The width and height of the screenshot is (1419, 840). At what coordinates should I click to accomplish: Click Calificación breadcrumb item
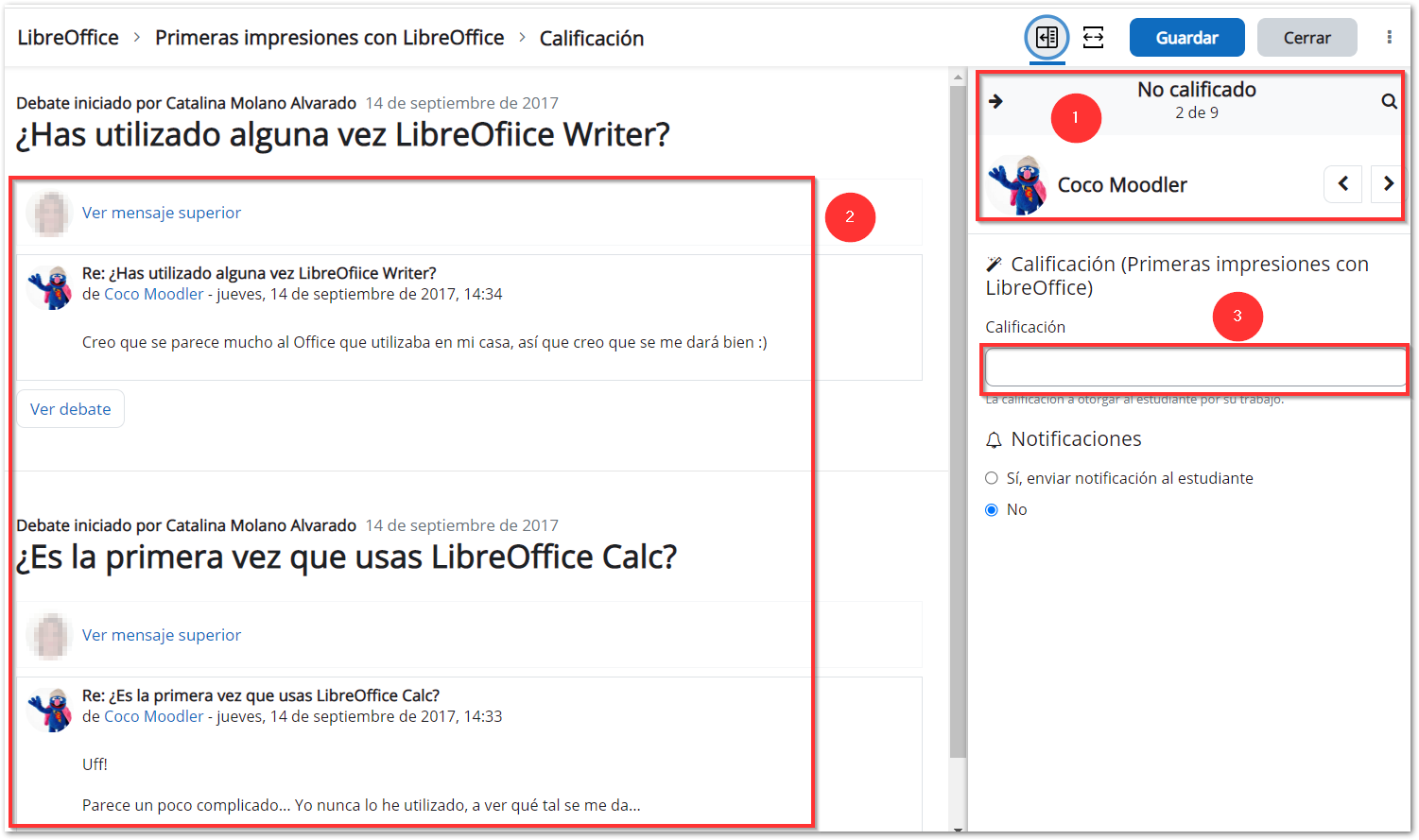point(592,38)
